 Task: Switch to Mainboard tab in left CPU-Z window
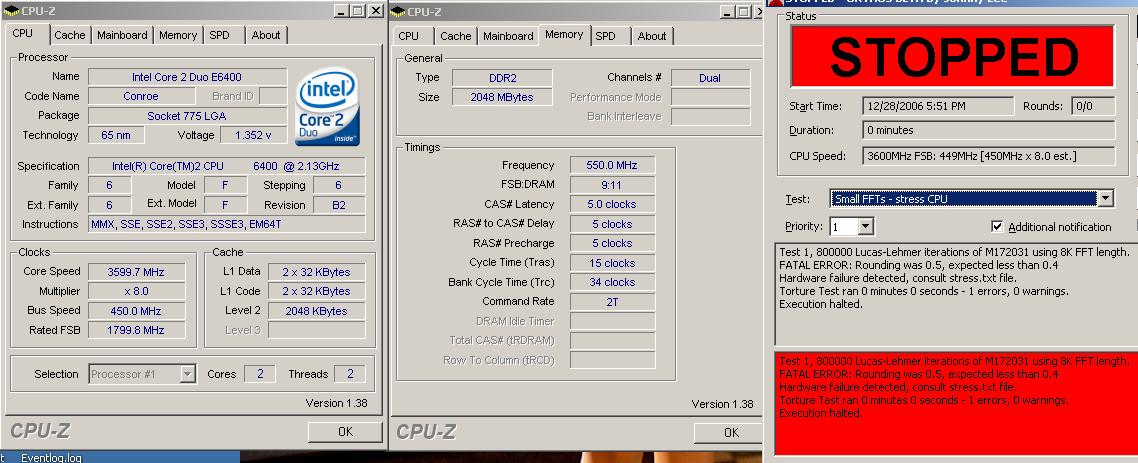[x=122, y=35]
